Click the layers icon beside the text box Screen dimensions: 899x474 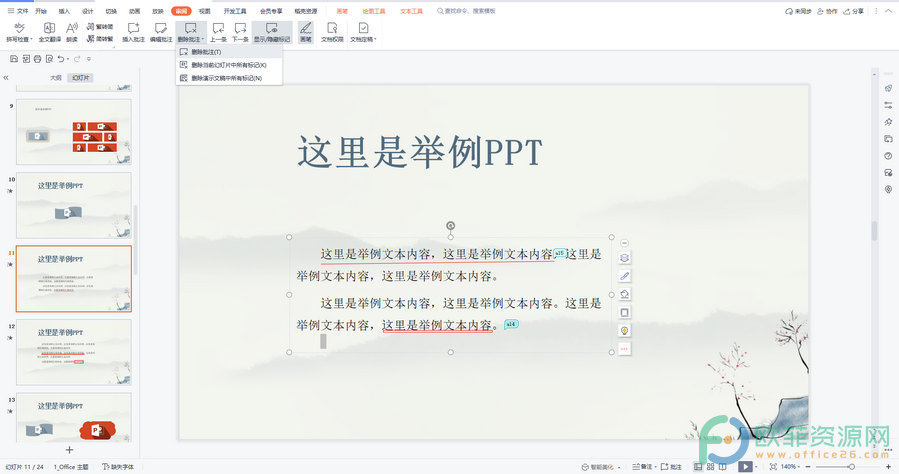point(624,258)
